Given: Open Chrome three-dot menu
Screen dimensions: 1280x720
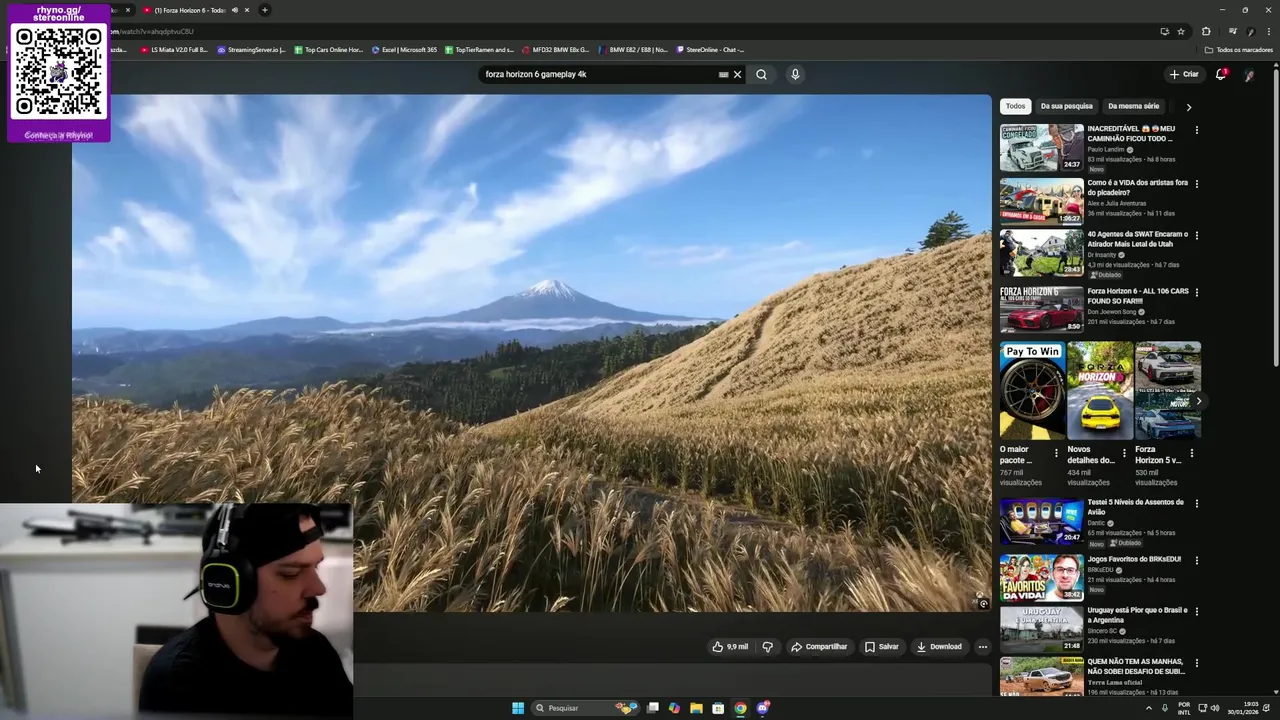Looking at the screenshot, I should pyautogui.click(x=1269, y=31).
